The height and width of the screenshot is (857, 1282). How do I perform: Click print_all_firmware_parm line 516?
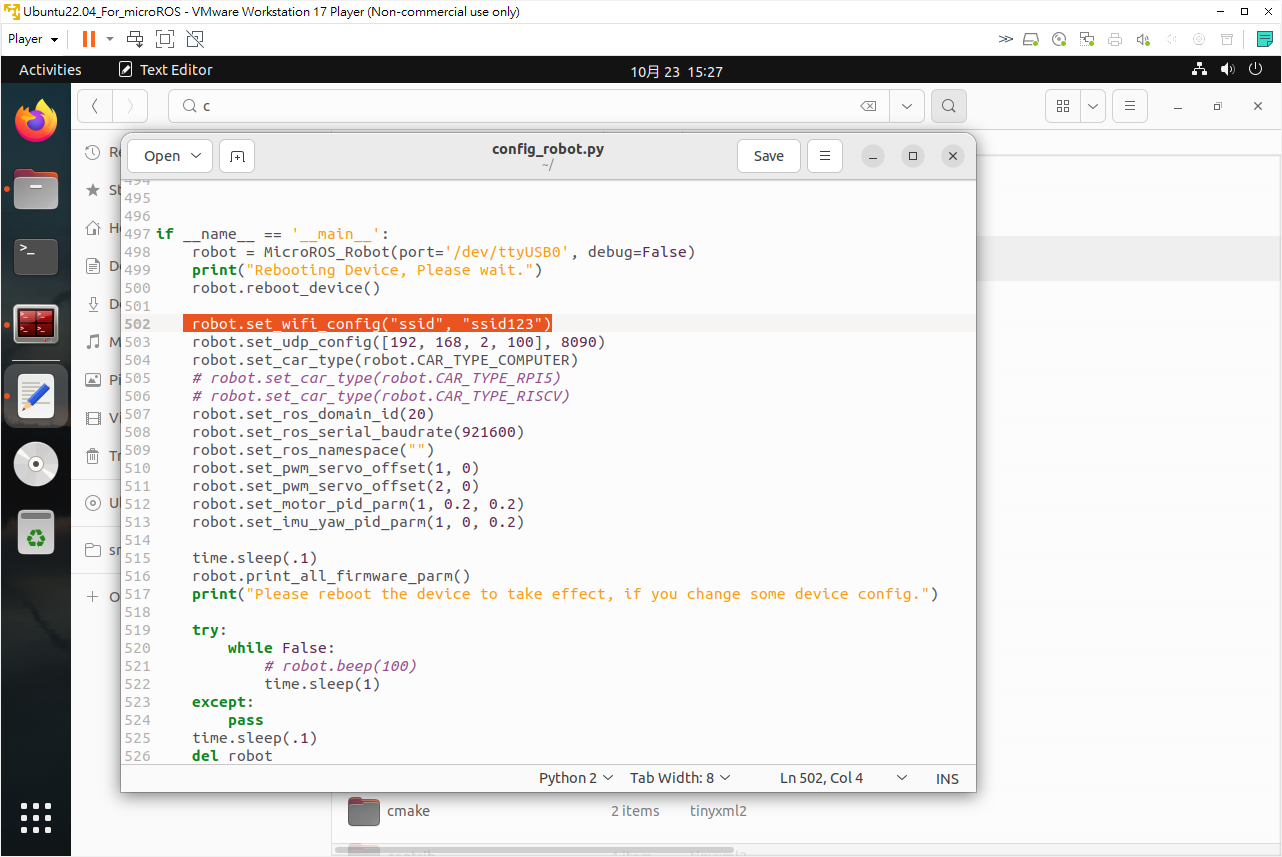[331, 576]
